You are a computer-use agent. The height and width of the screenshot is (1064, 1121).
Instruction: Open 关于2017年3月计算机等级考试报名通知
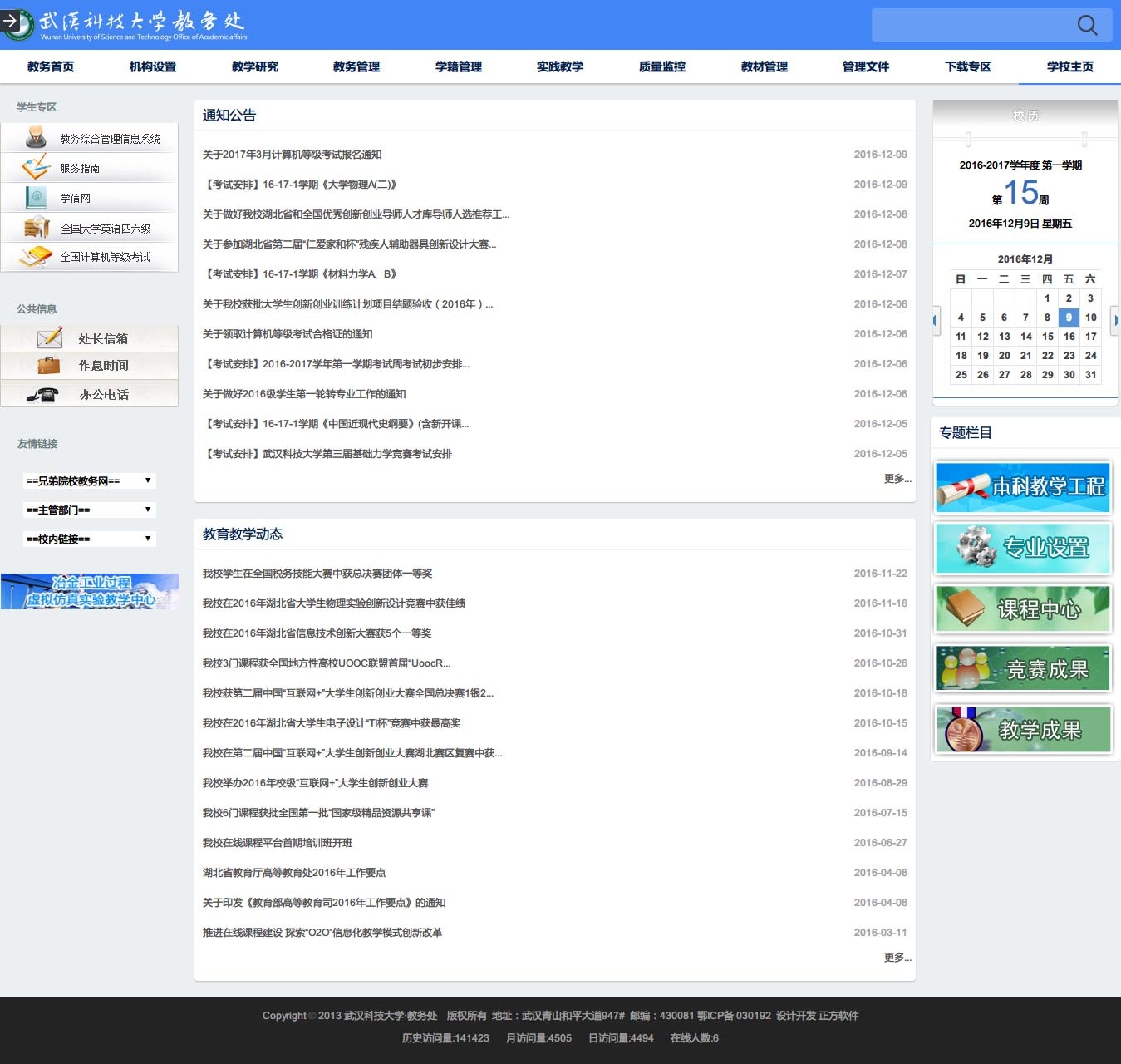click(293, 155)
